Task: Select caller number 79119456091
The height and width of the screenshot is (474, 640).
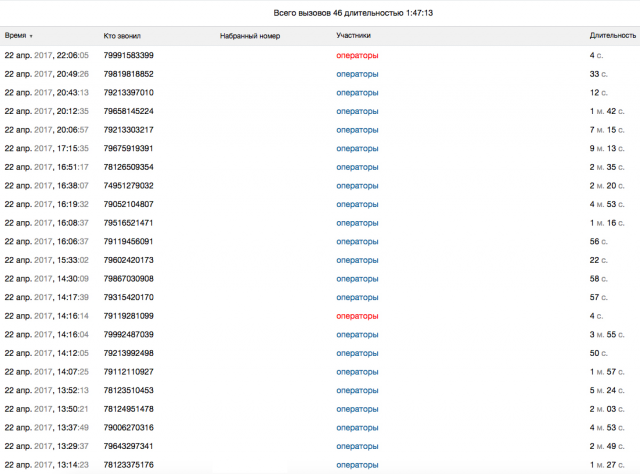Action: [129, 241]
